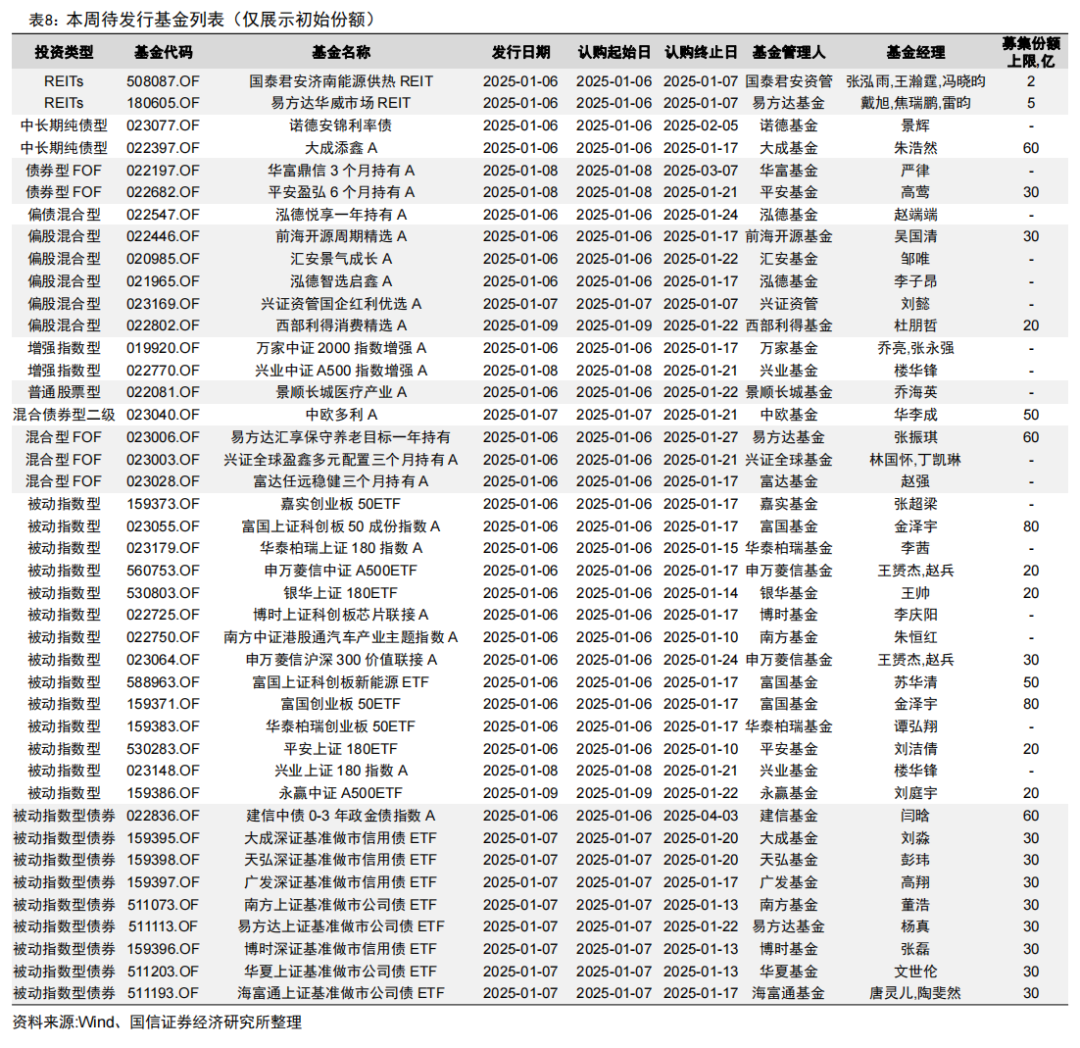
Task: Click the 基金名称 column header
Action: coord(341,52)
